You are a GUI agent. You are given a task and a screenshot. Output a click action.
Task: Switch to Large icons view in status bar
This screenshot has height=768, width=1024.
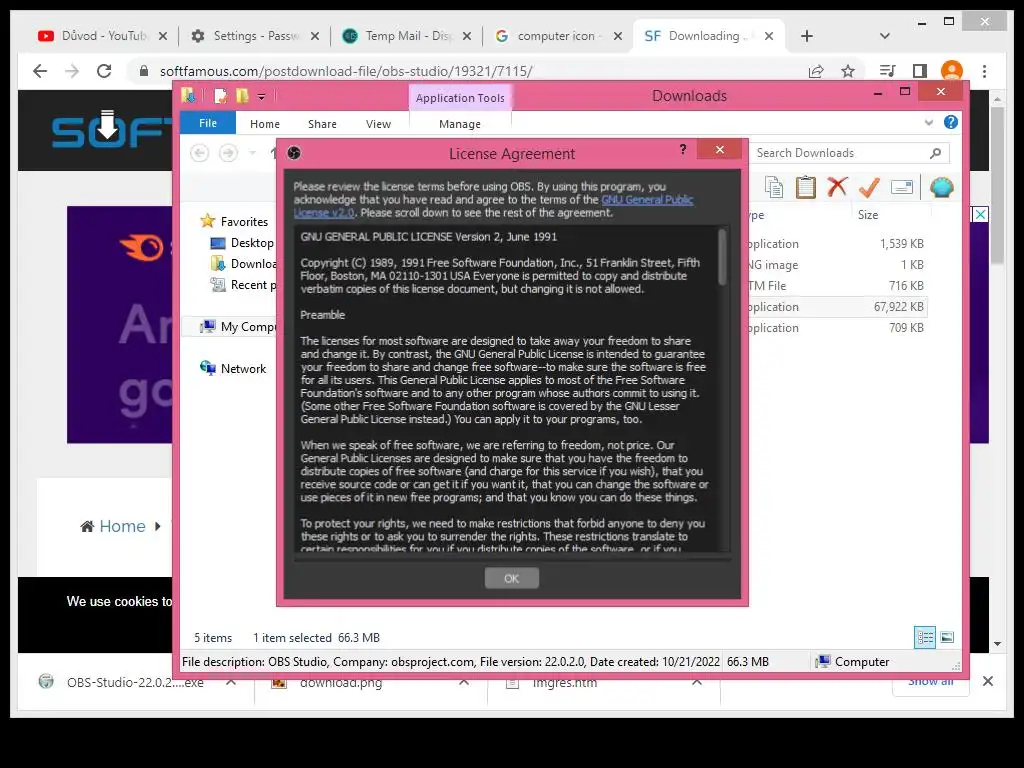pos(948,637)
